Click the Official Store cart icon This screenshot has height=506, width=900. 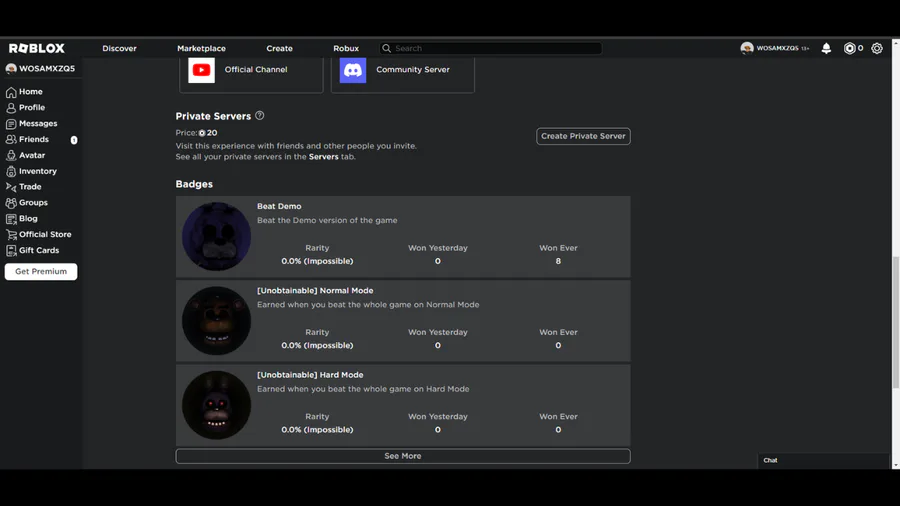tap(11, 235)
